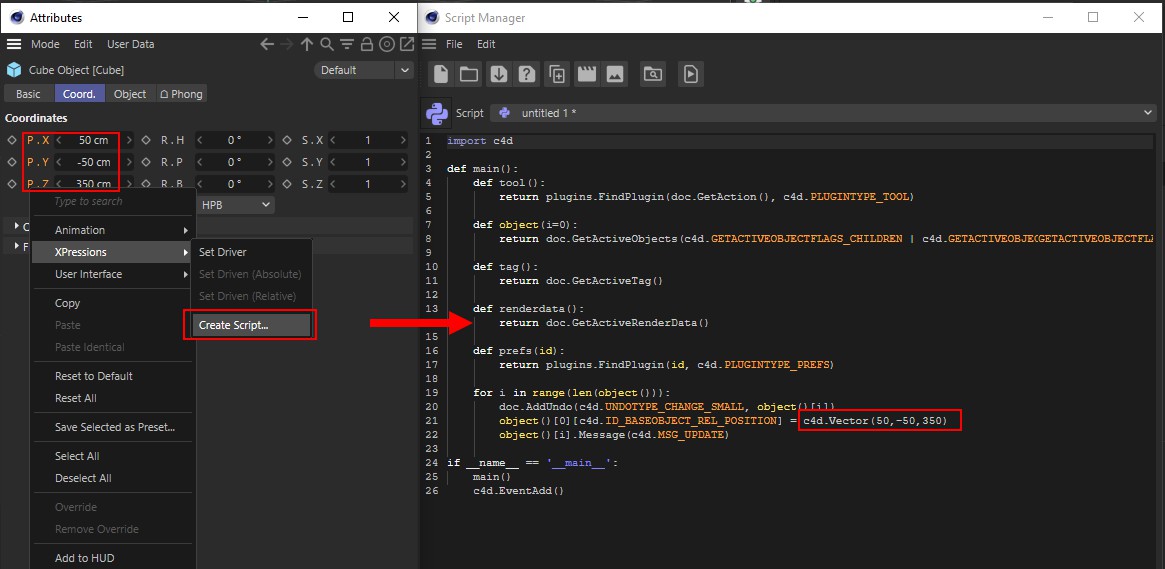Click Set Driver in XPressions submenu
Image resolution: width=1165 pixels, height=569 pixels.
pos(223,252)
